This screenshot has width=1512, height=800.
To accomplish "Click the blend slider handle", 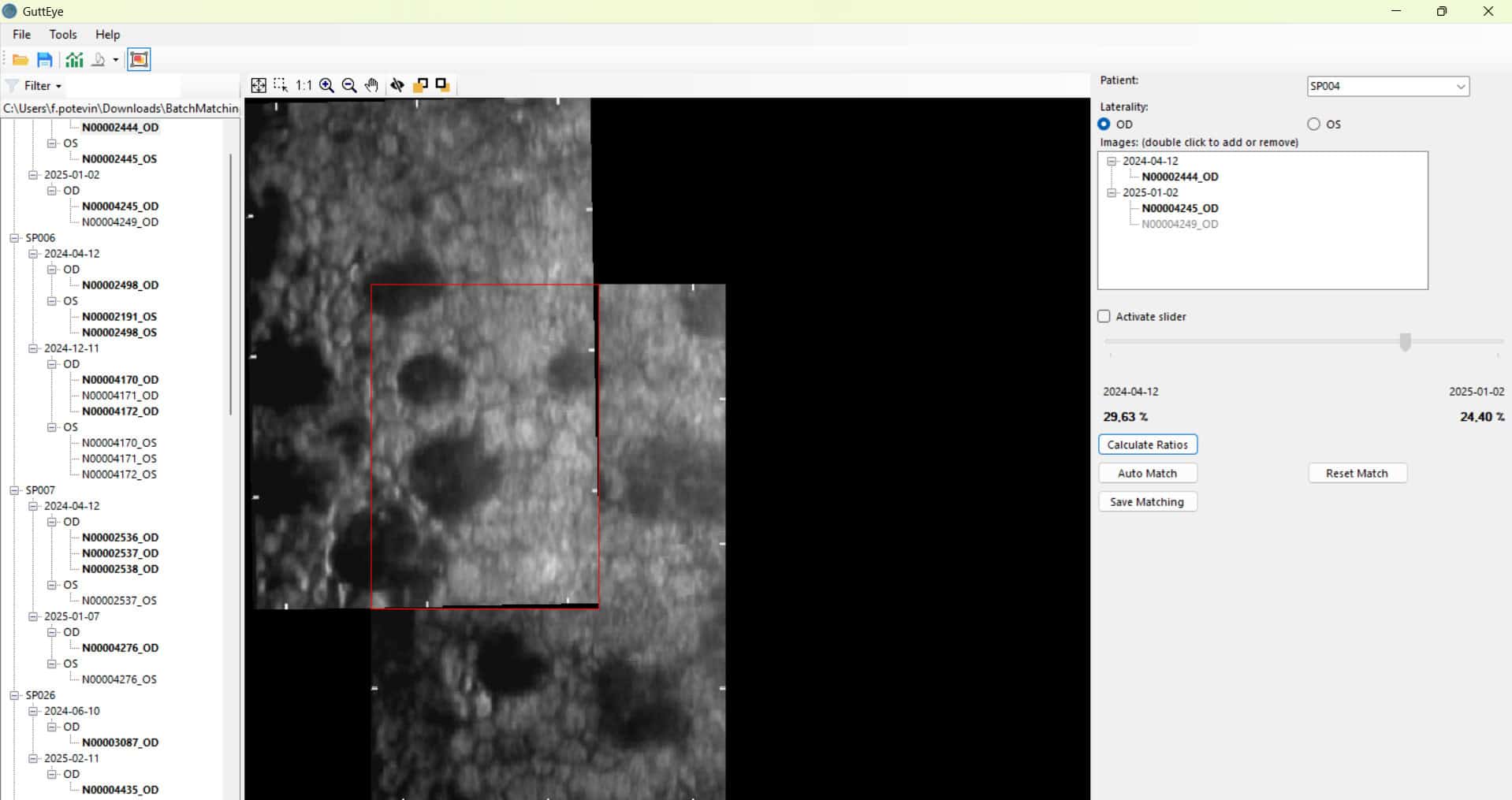I will (1405, 341).
